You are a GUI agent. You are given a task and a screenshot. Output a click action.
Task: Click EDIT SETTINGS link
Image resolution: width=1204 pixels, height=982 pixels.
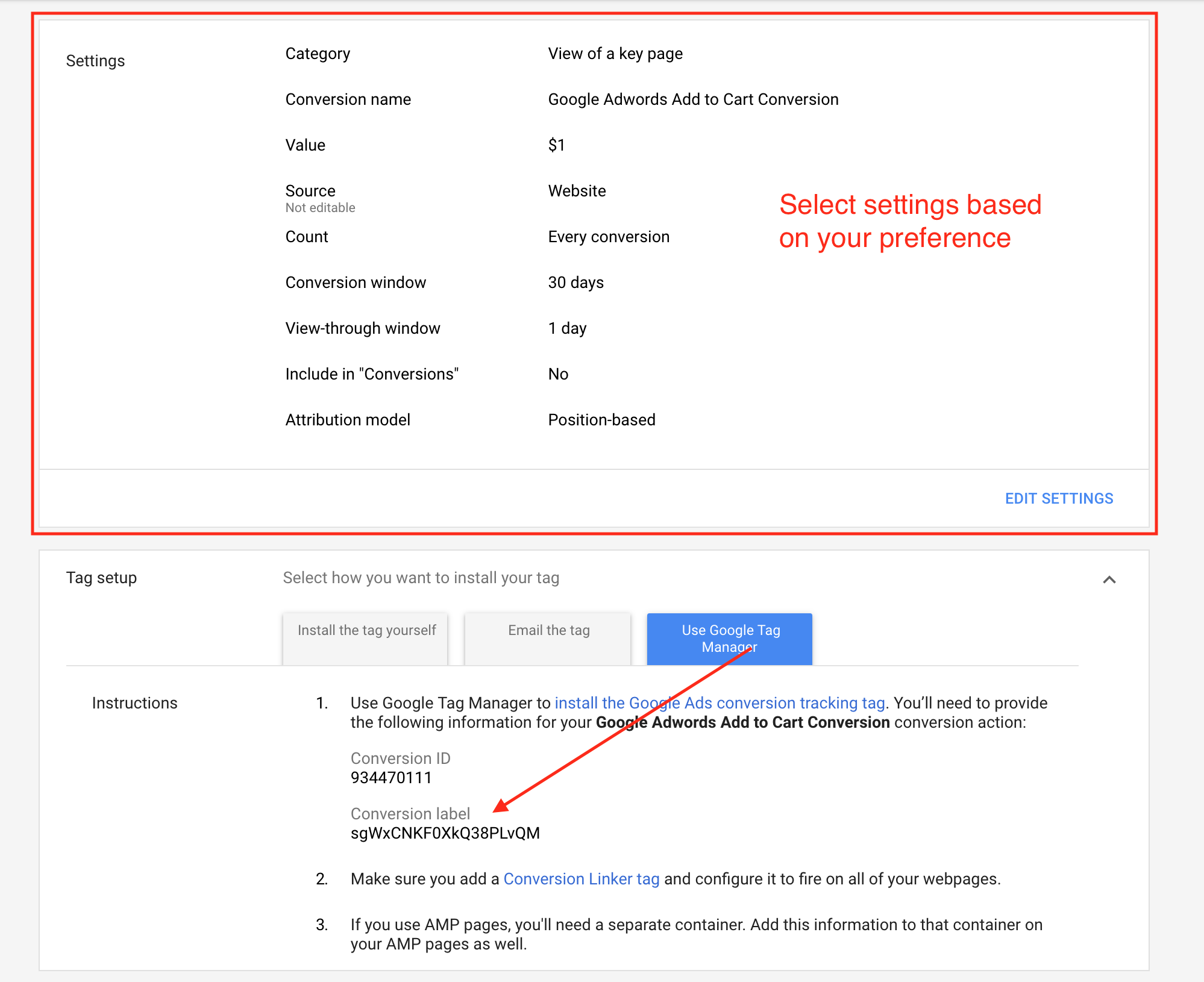(1058, 498)
